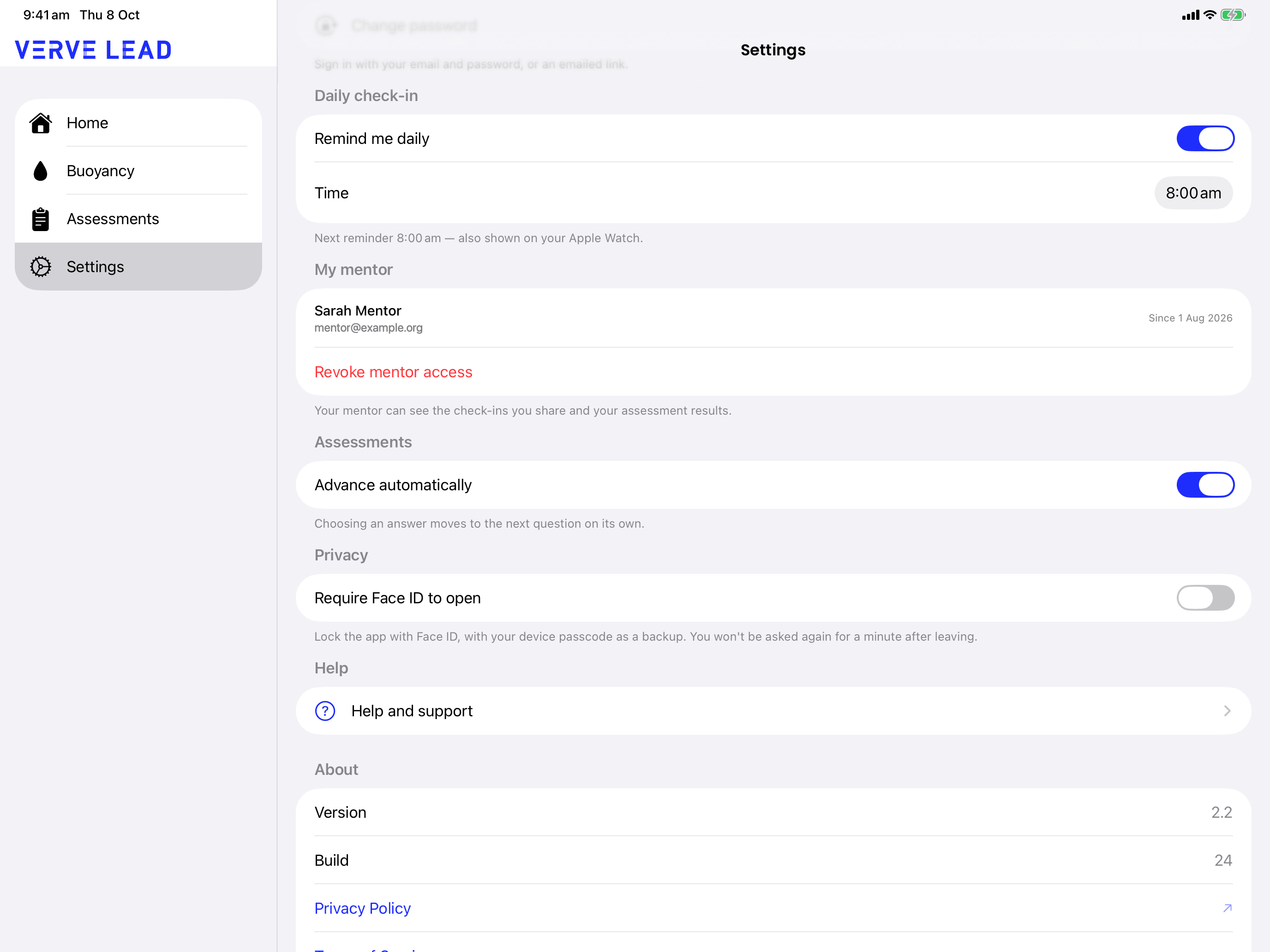The height and width of the screenshot is (952, 1270).
Task: Open Help and support row
Action: click(x=773, y=711)
